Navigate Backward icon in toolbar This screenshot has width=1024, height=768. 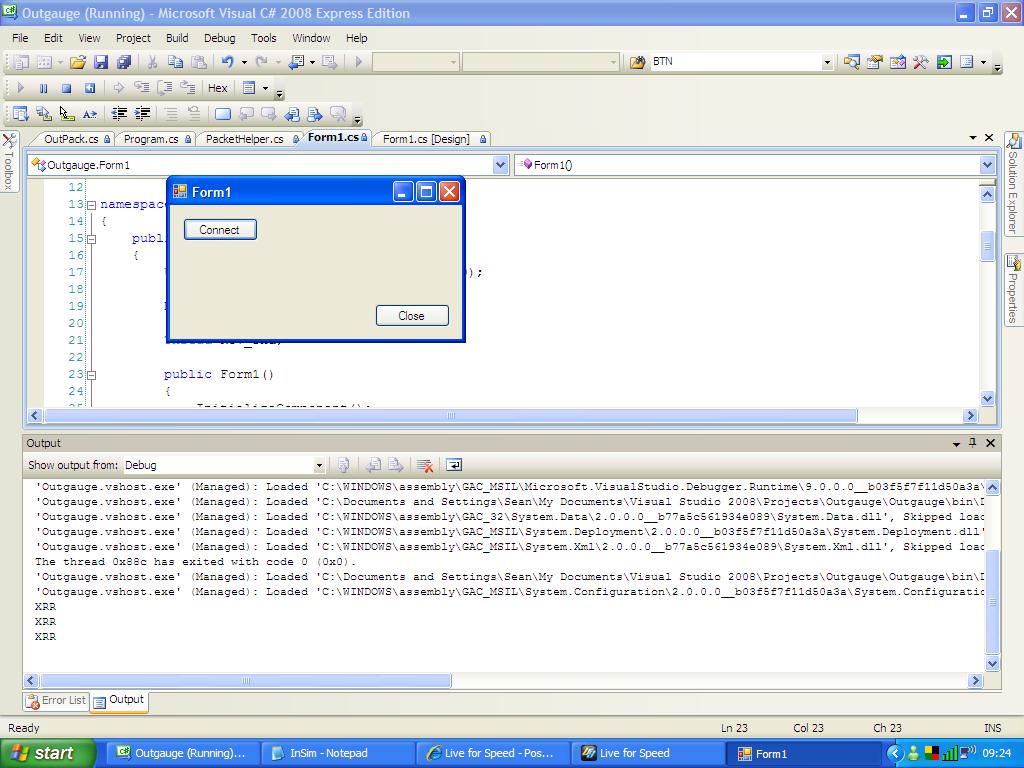point(296,62)
